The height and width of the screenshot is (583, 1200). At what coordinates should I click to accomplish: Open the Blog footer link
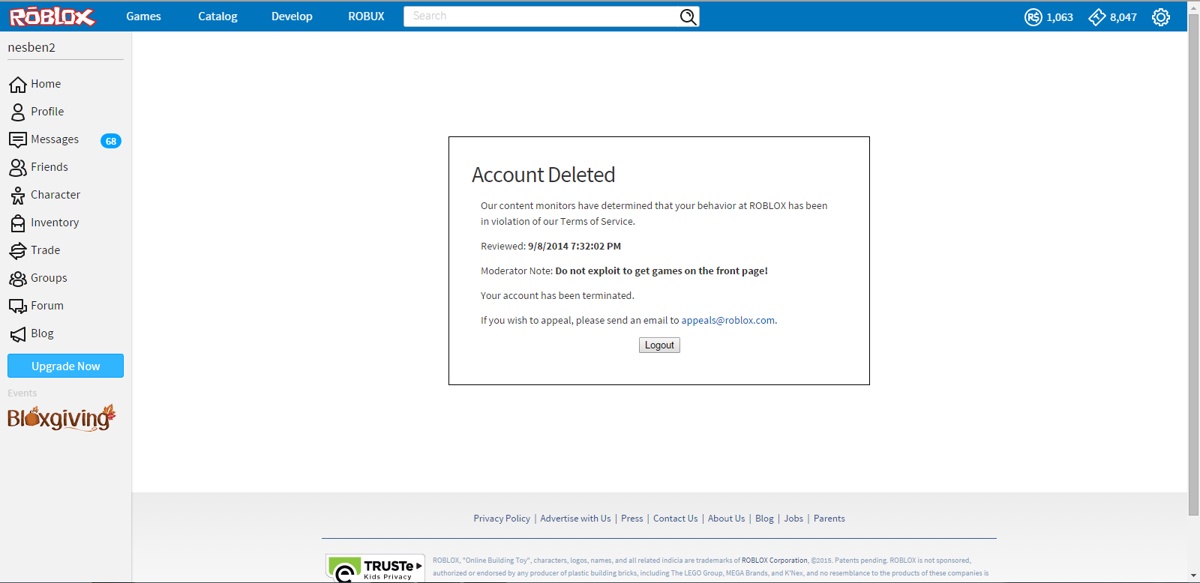click(764, 519)
